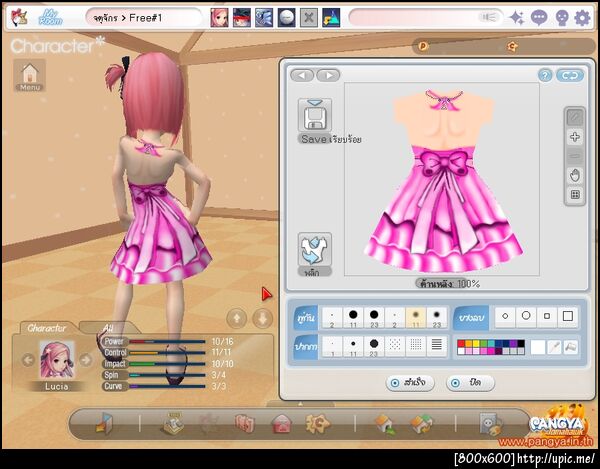Click the house with circling arrows icon
This screenshot has width=600, height=469.
[x=421, y=425]
